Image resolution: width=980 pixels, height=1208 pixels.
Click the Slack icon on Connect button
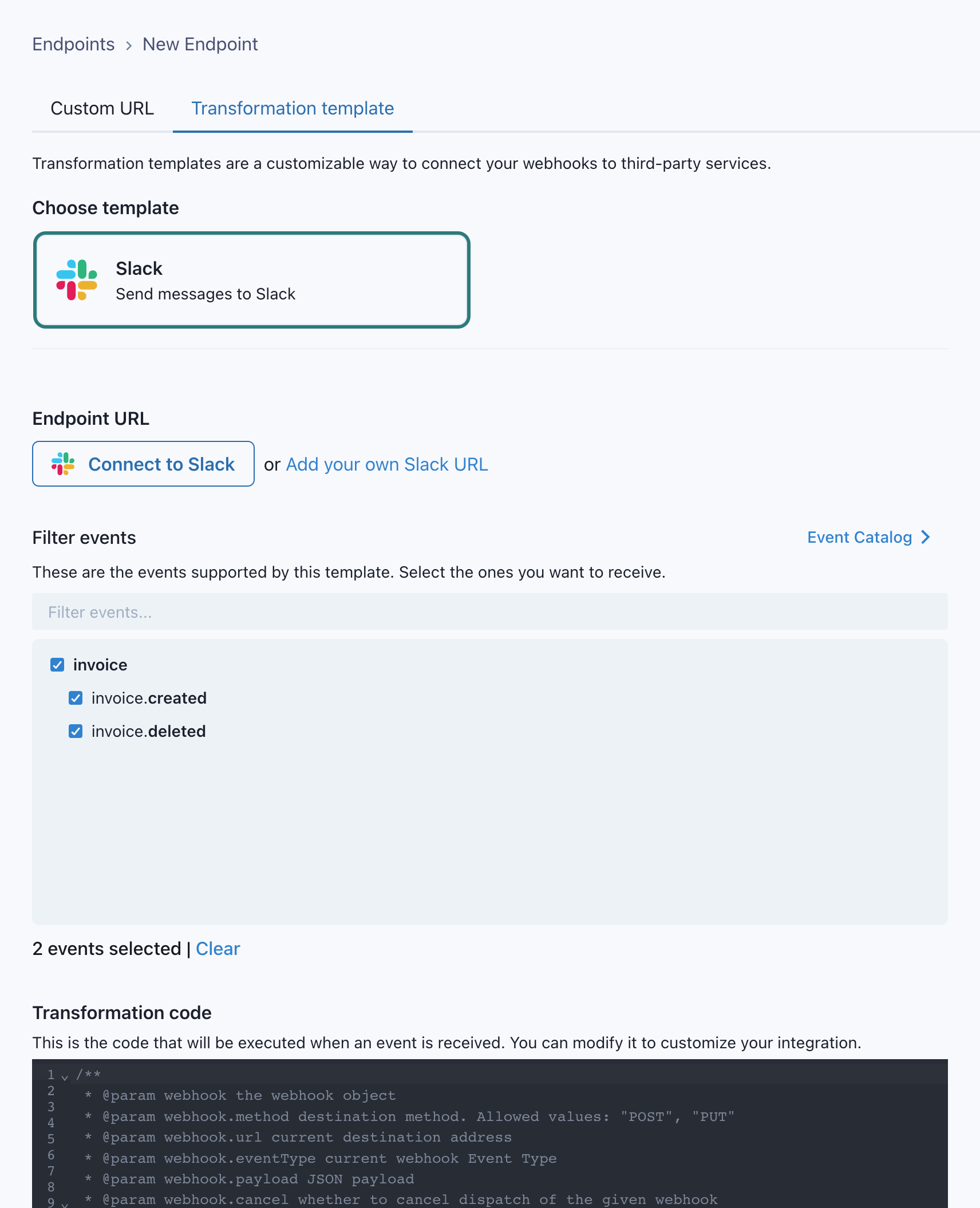[63, 464]
